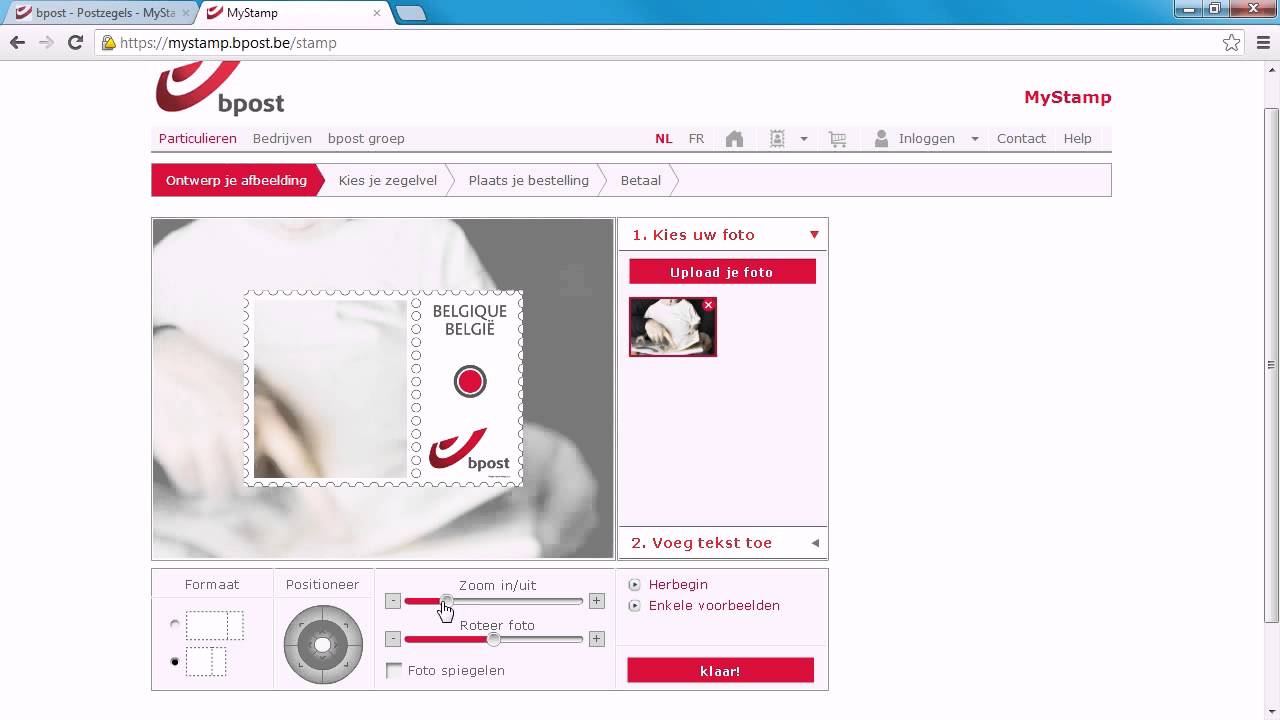Click the 'Upload je foto' button
Image resolution: width=1280 pixels, height=720 pixels.
point(722,272)
